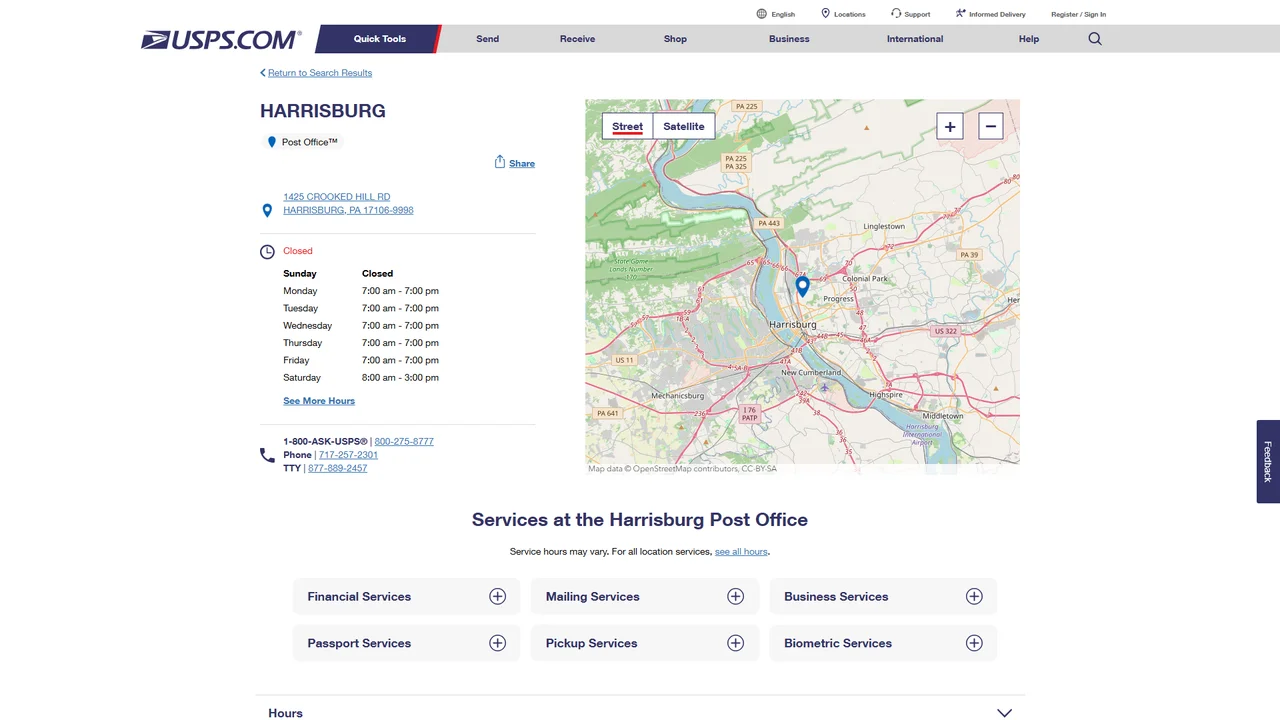
Task: Click the Share icon
Action: pyautogui.click(x=500, y=162)
